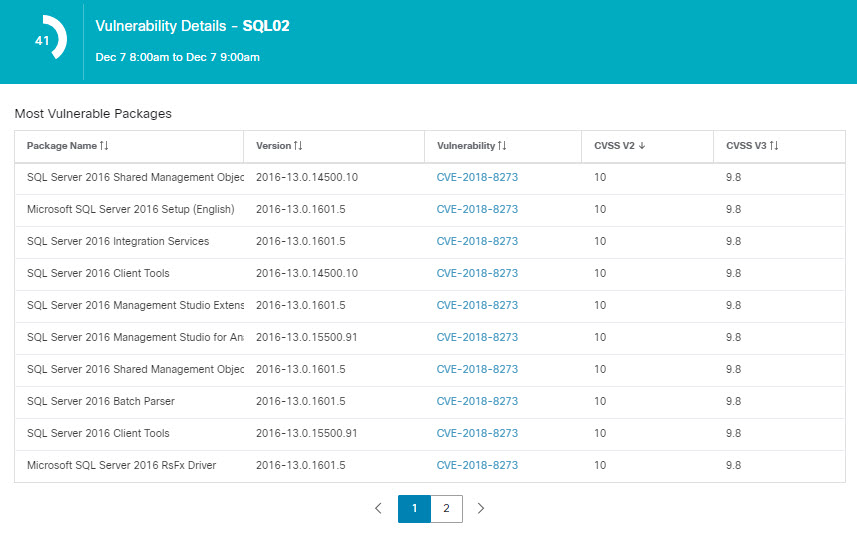Click version 2016-13.0.1601.5 in Integration Services row
This screenshot has height=547, width=857.
pos(301,241)
